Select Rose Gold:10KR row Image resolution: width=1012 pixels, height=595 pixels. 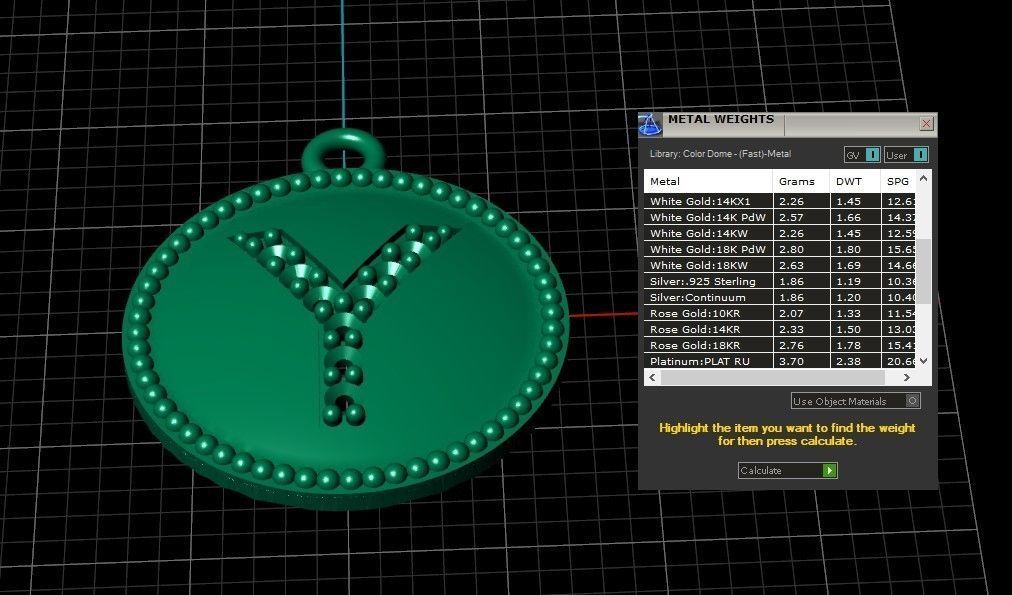779,314
